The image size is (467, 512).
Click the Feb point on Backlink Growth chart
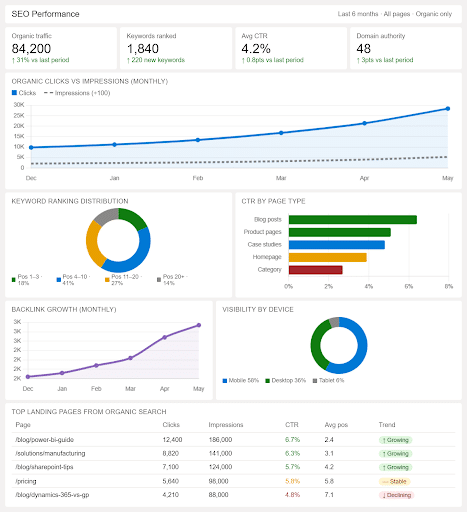[96, 365]
